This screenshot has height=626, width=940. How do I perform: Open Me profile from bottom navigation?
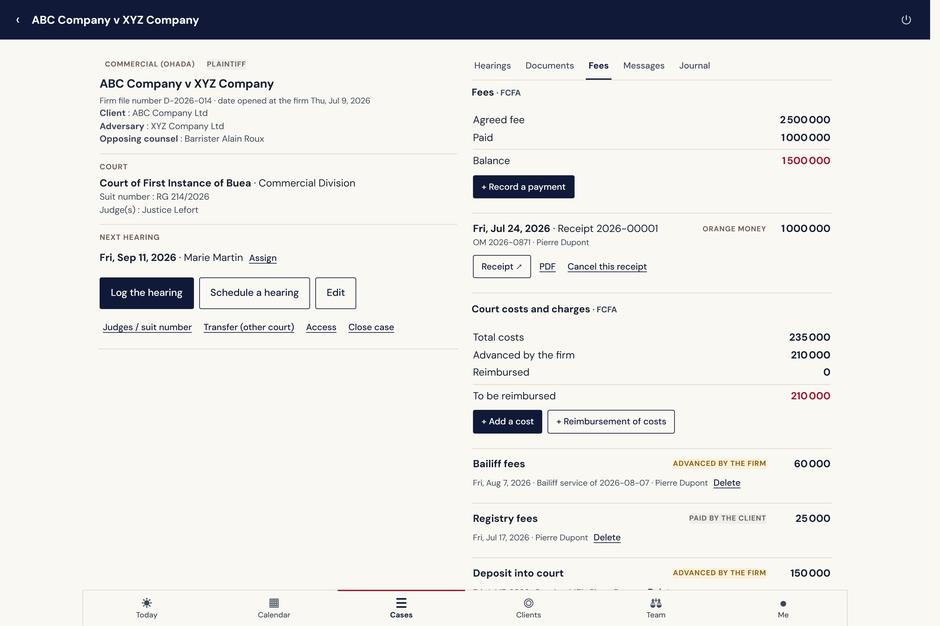click(x=783, y=607)
